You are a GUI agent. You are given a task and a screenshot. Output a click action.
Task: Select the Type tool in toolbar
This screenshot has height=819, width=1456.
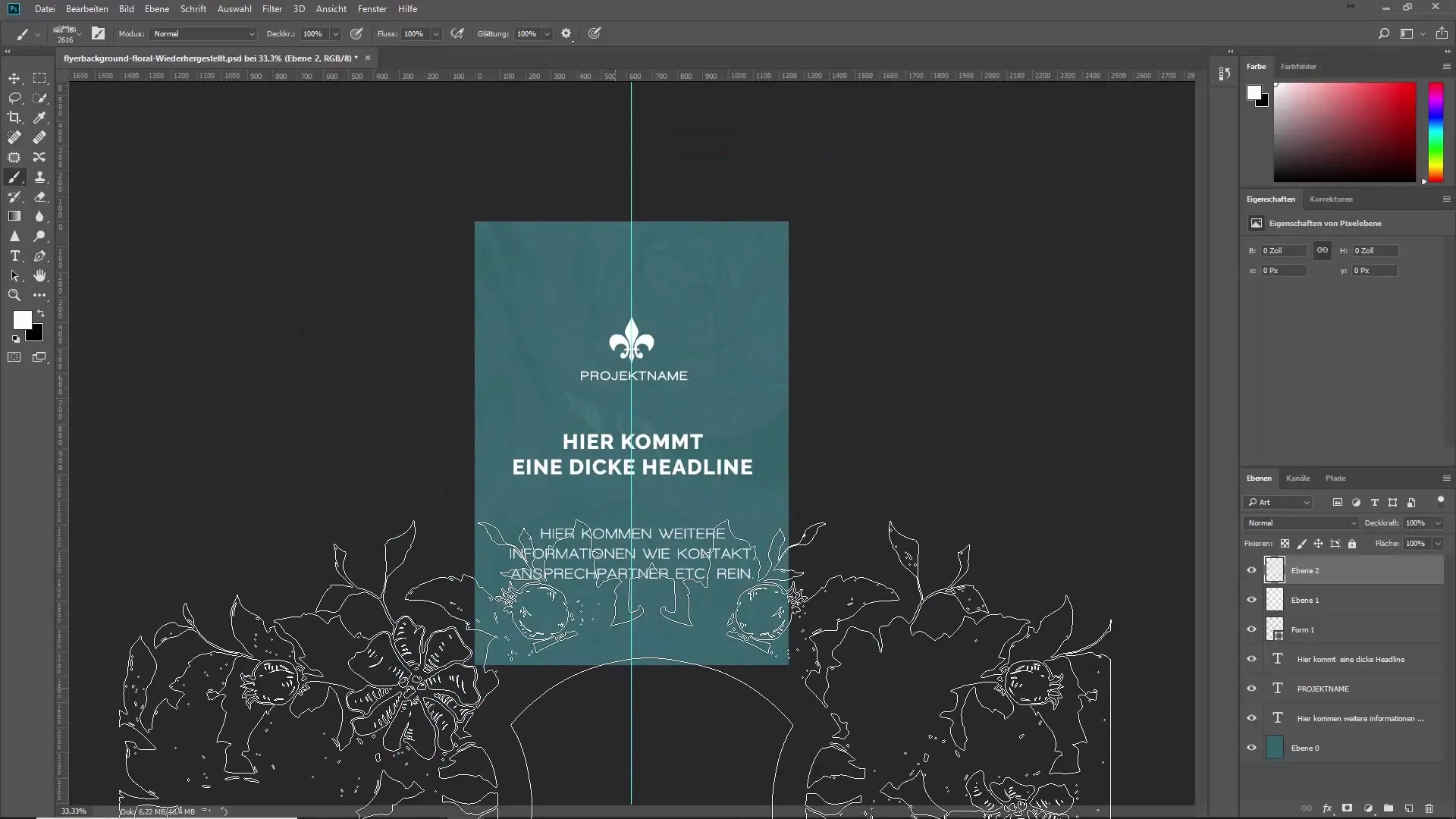14,256
